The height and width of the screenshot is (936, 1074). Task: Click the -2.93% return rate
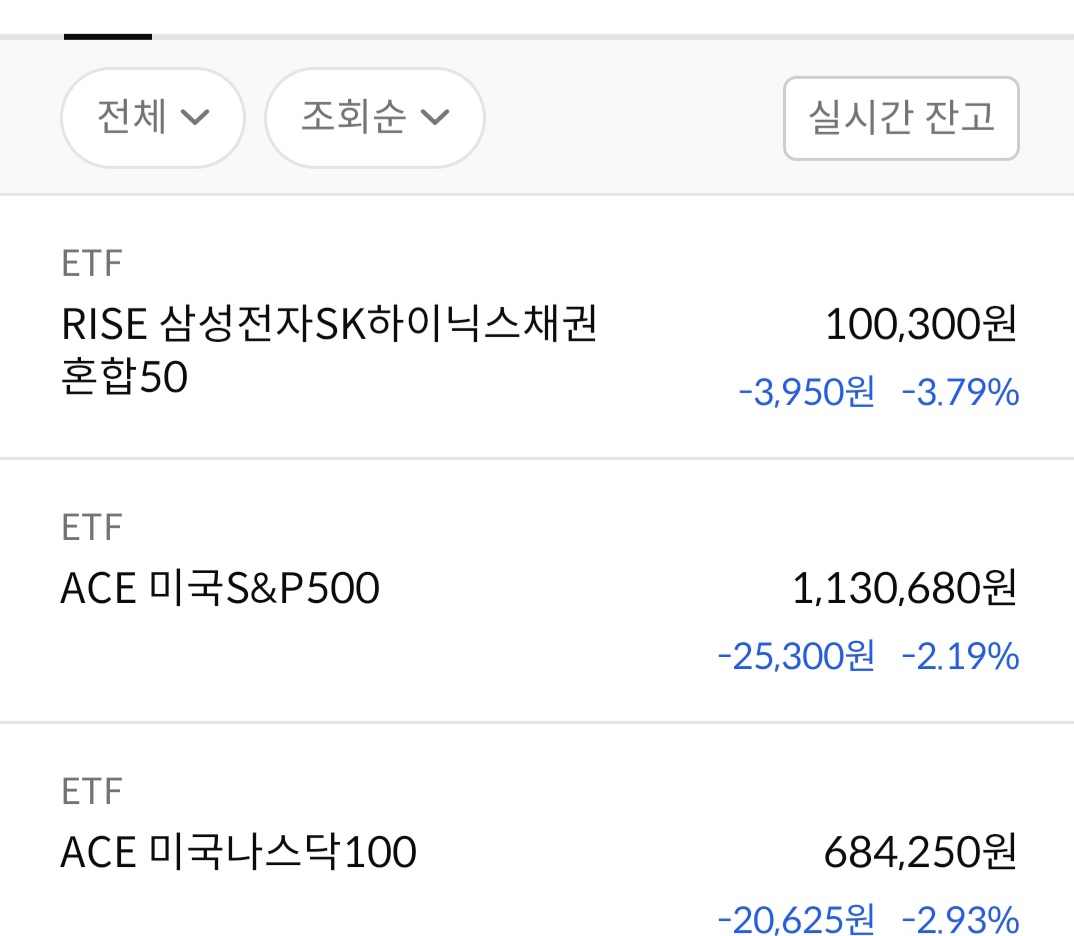pos(960,918)
